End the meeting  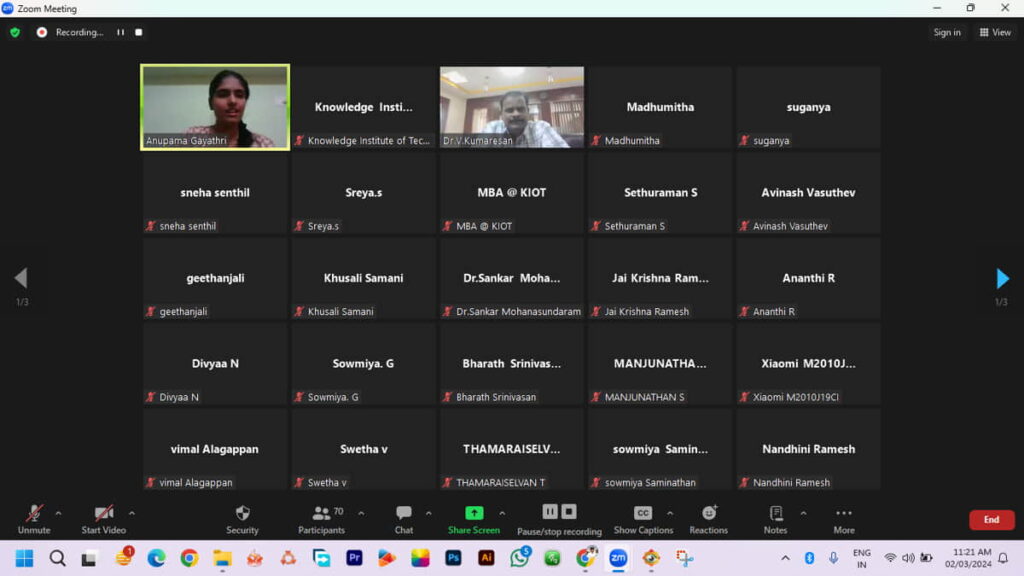tap(991, 520)
